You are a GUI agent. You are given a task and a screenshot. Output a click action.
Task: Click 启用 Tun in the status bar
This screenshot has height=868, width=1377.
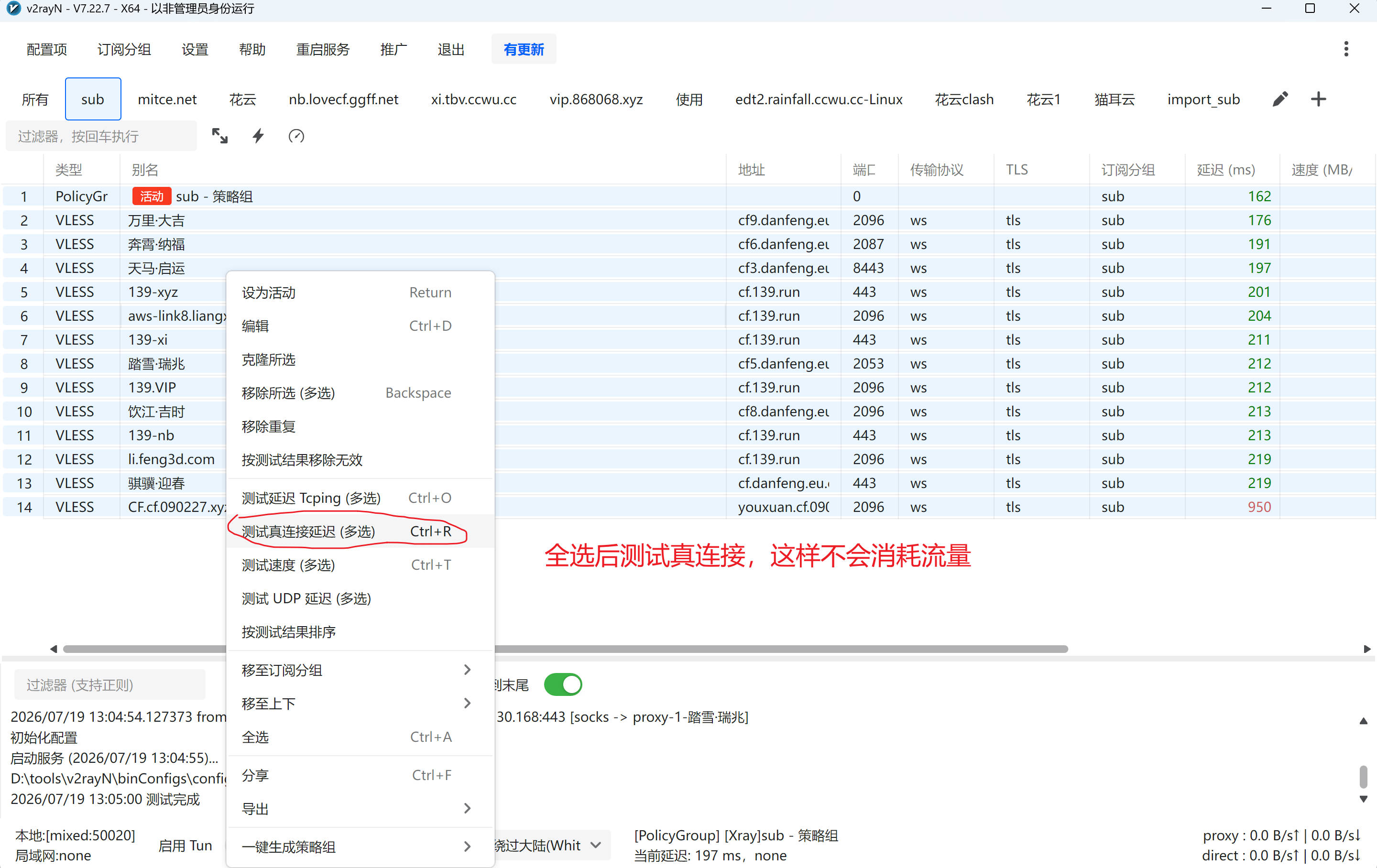(186, 846)
